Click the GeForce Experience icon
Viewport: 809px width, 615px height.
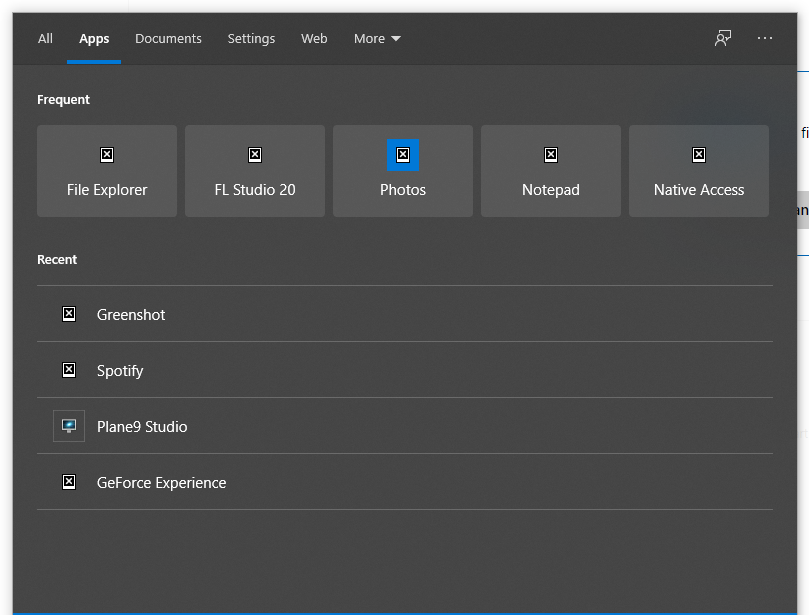tap(68, 481)
